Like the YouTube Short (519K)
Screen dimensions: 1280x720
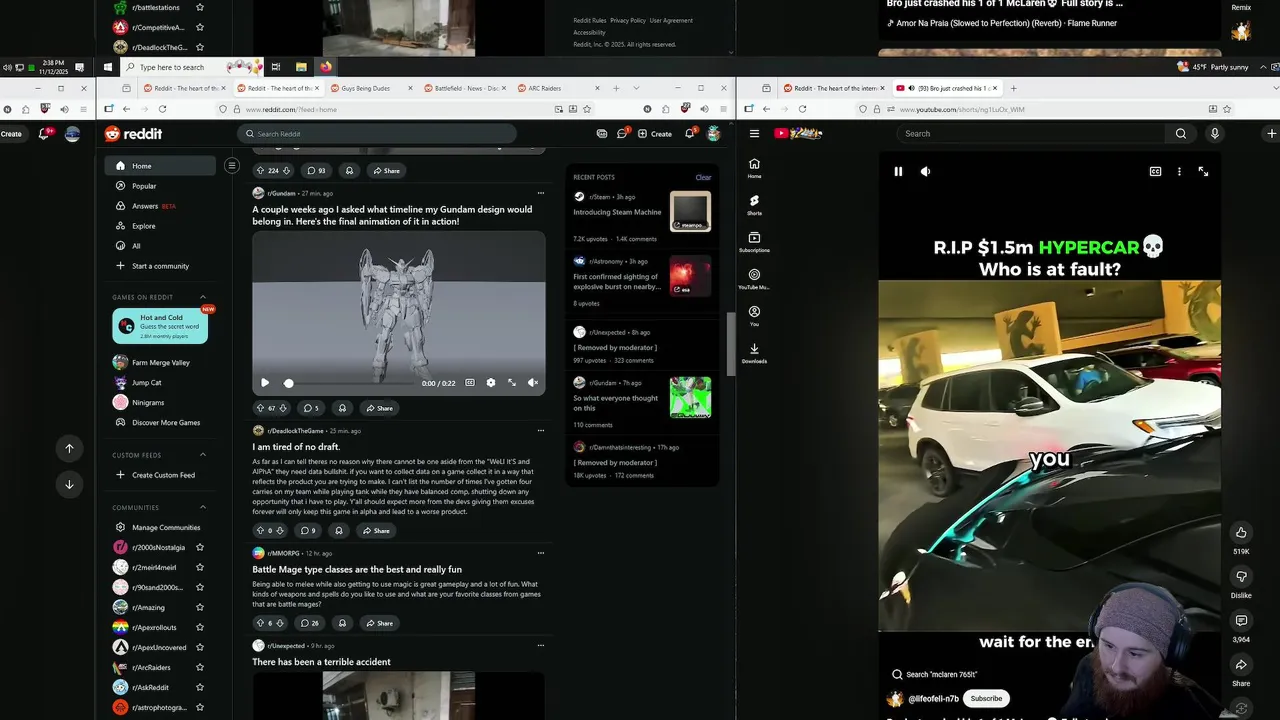1241,532
